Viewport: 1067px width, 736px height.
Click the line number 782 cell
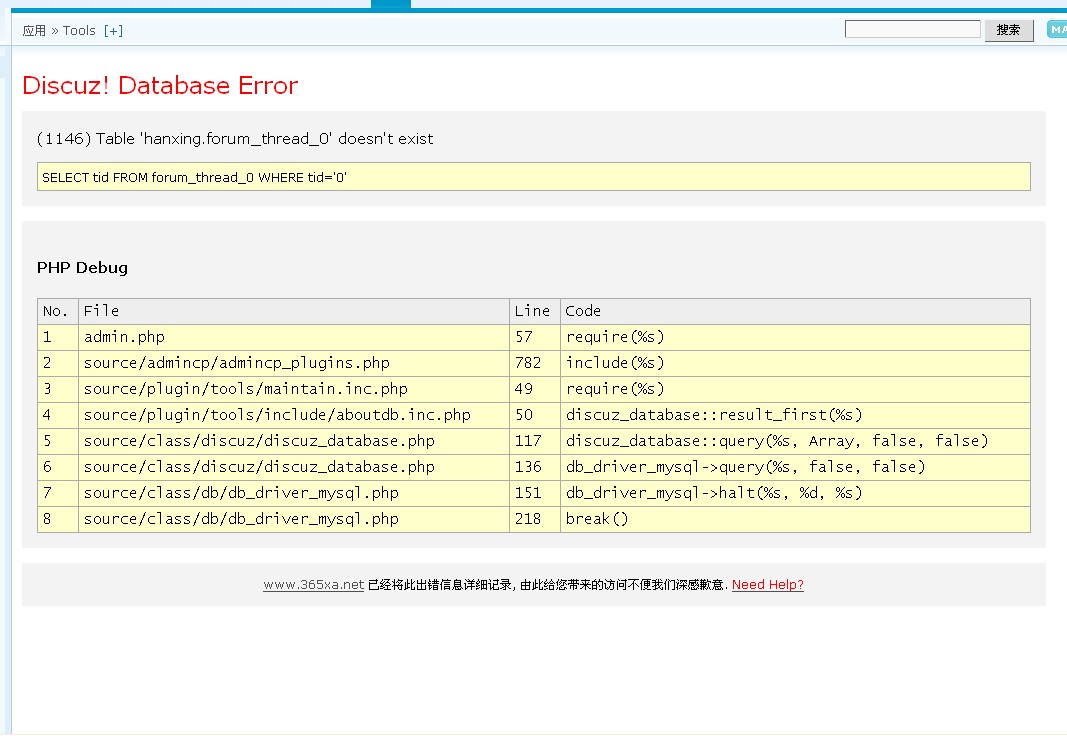(534, 363)
